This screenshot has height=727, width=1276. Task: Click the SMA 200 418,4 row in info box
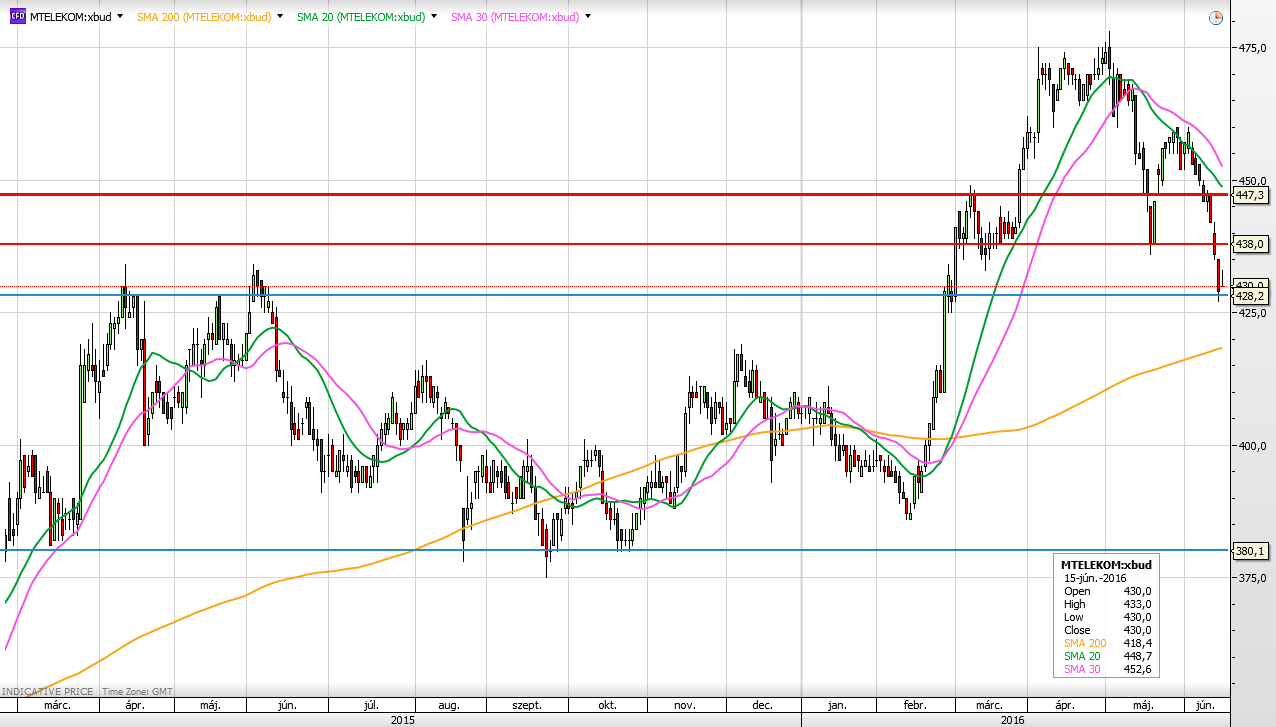coord(1108,643)
